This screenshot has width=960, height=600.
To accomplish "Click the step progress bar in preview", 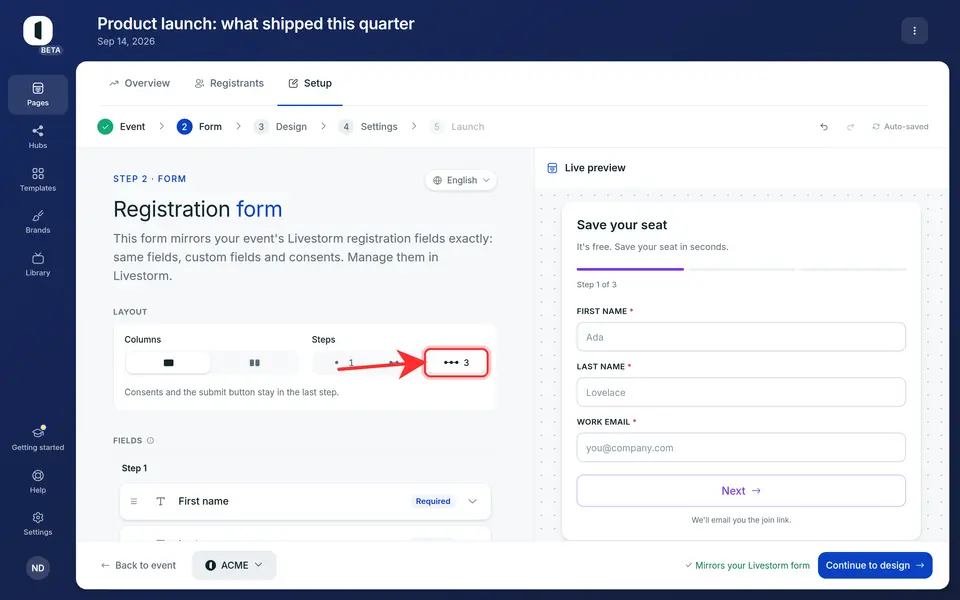I will (741, 269).
